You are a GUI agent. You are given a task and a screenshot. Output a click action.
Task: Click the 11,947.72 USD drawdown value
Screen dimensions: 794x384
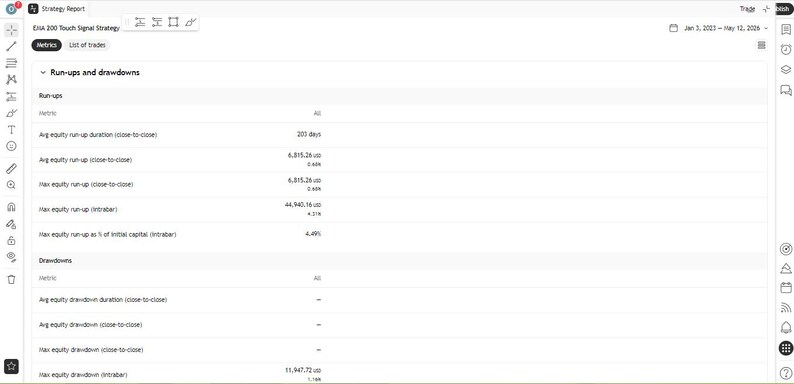pos(303,370)
